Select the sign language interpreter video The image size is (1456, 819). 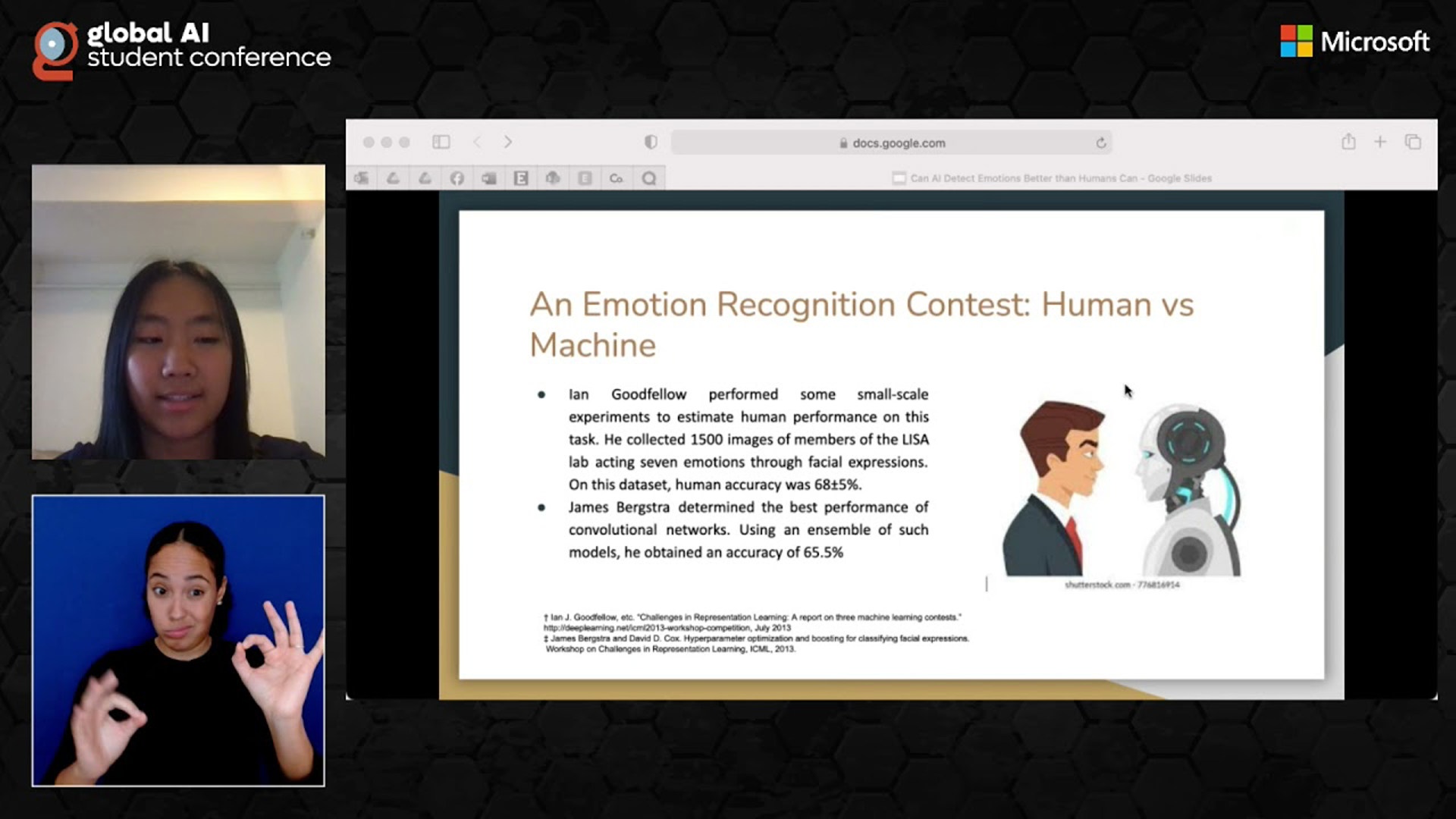pos(178,641)
